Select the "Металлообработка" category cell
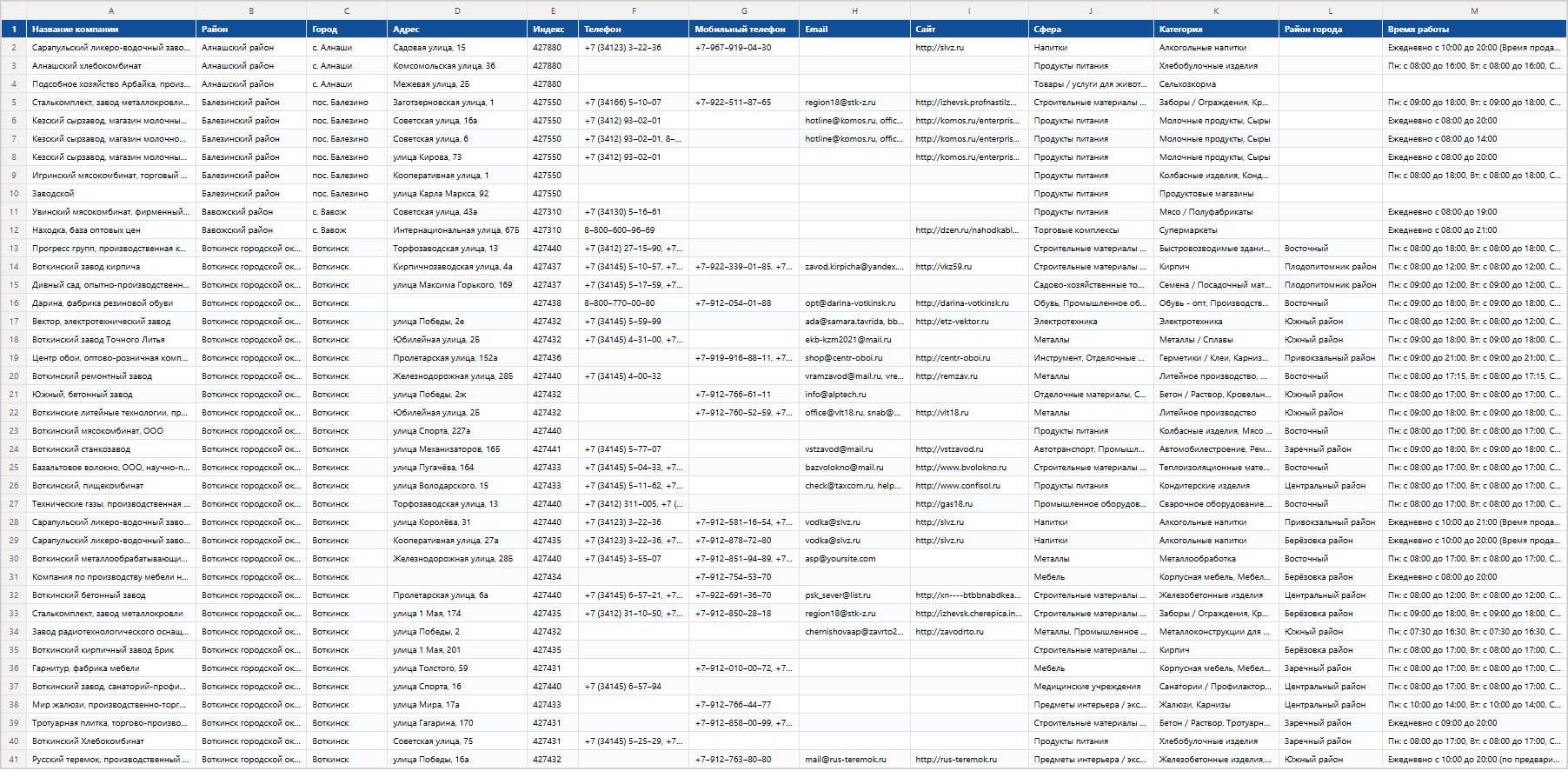 pos(1216,559)
